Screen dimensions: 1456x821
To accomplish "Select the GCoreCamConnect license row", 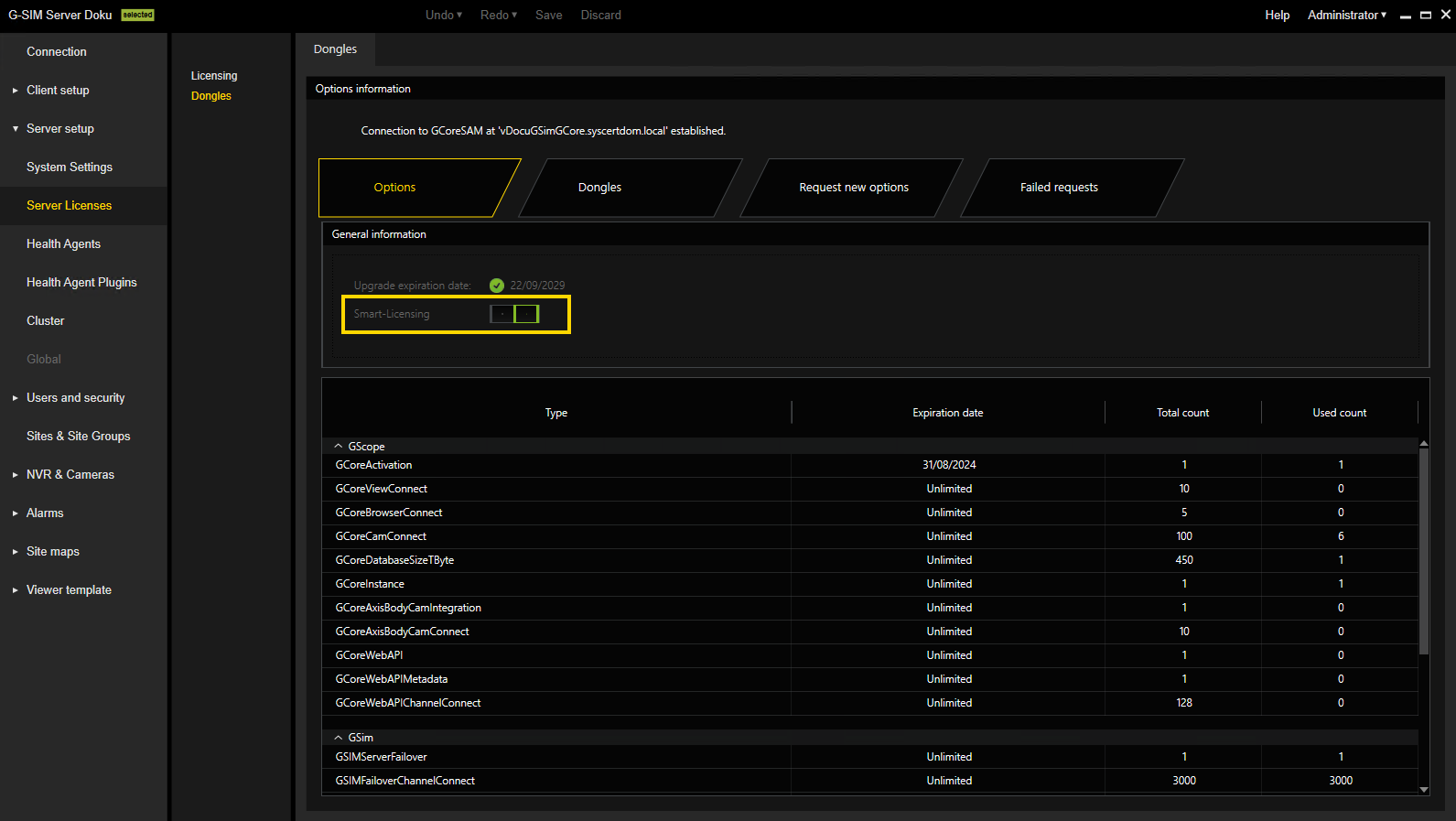I will 381,536.
